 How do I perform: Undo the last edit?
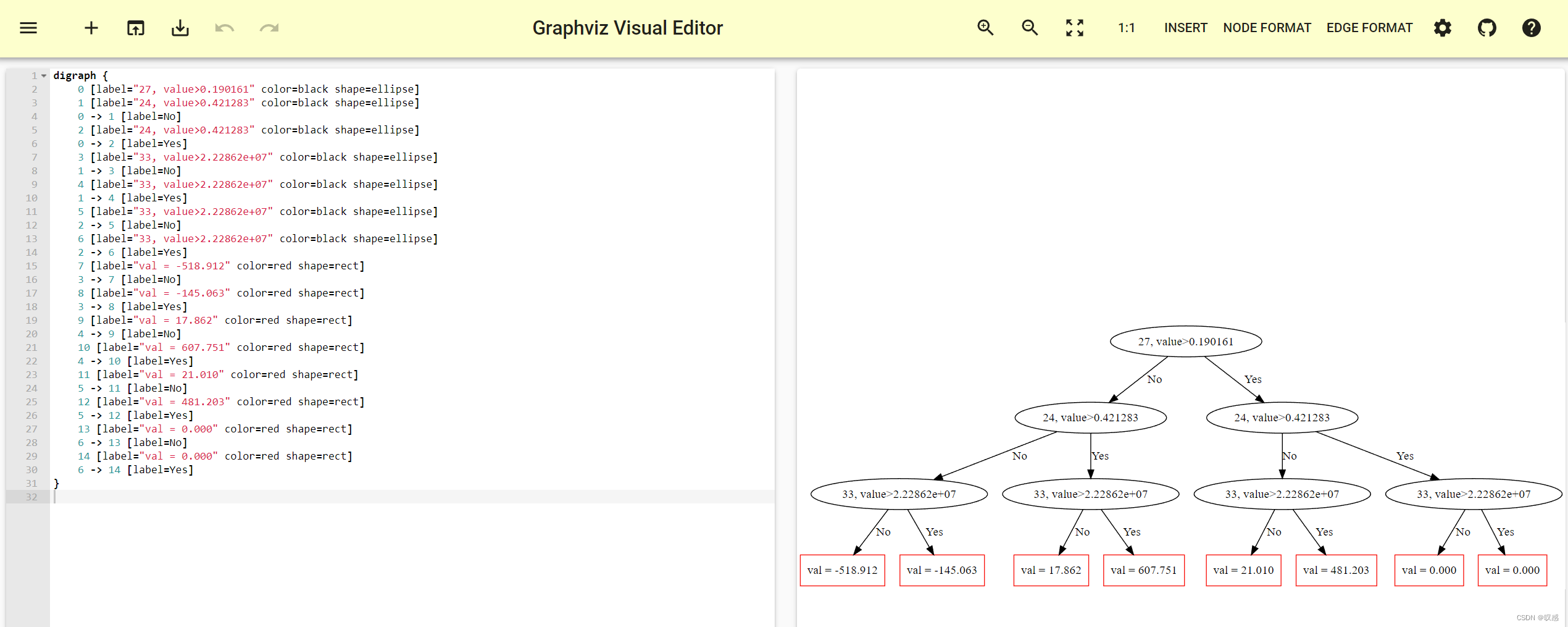tap(225, 28)
